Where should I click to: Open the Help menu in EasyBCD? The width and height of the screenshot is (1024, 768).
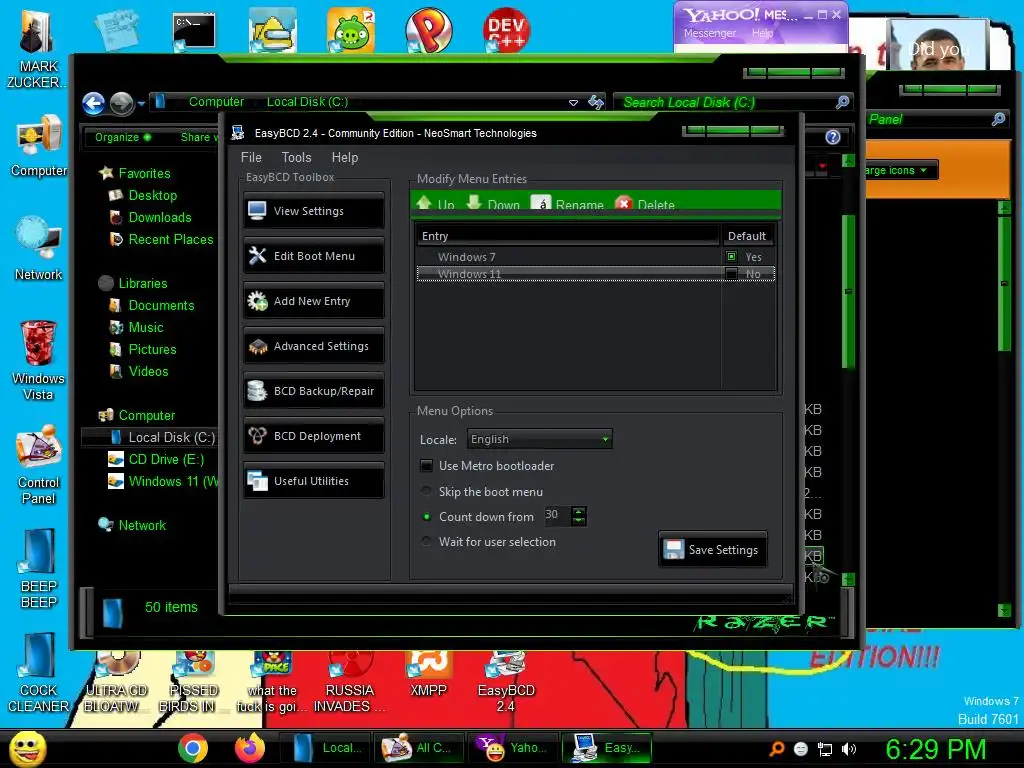point(345,157)
